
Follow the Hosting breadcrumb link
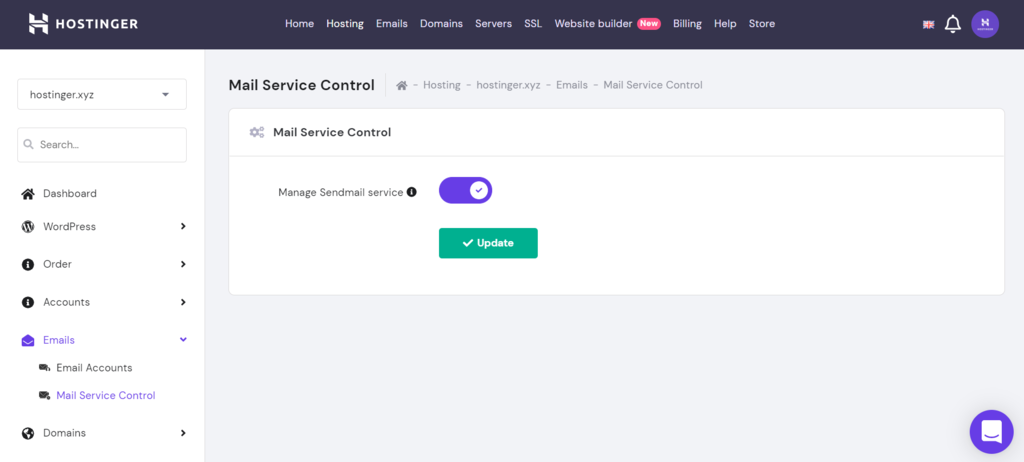pyautogui.click(x=441, y=85)
